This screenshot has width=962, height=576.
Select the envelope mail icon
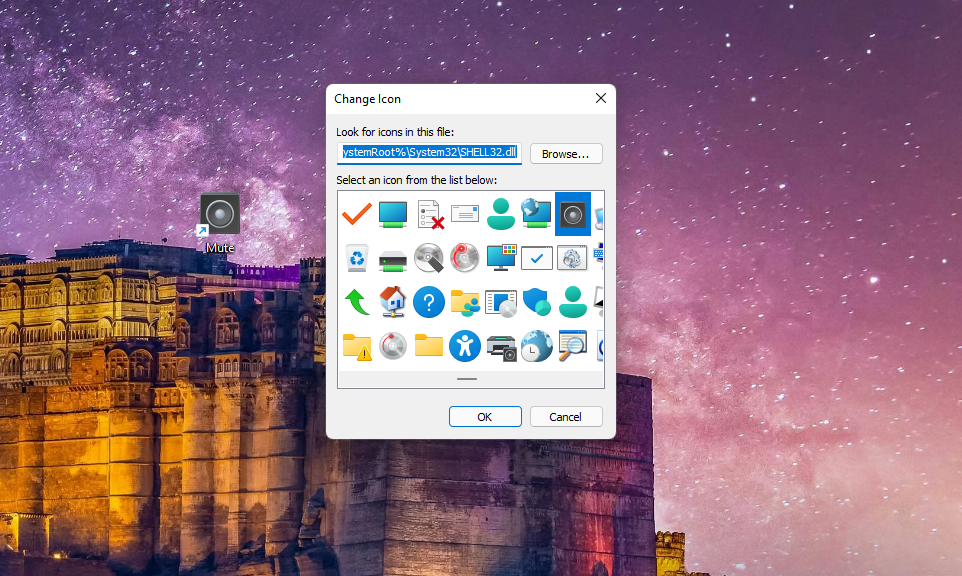465,213
